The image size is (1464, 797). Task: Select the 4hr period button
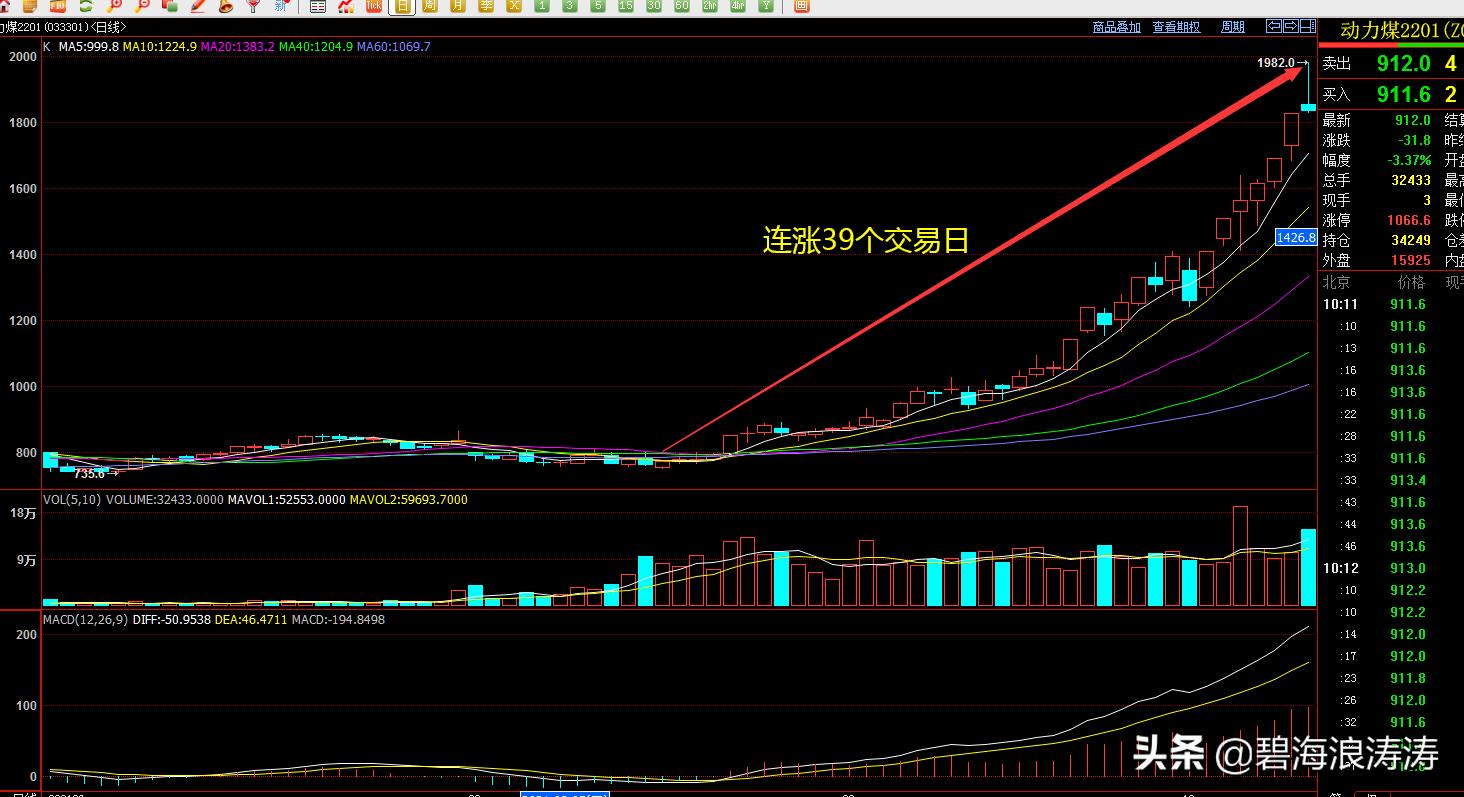[x=738, y=6]
